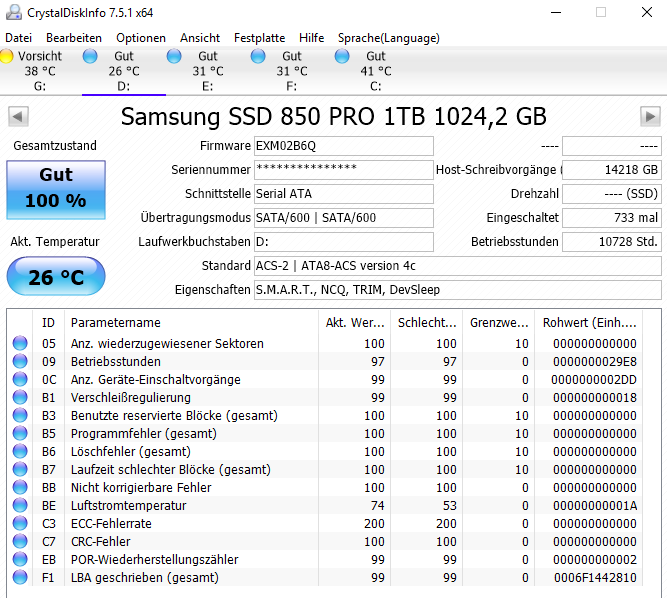667x598 pixels.
Task: Click the Parametername column header
Action: click(191, 323)
